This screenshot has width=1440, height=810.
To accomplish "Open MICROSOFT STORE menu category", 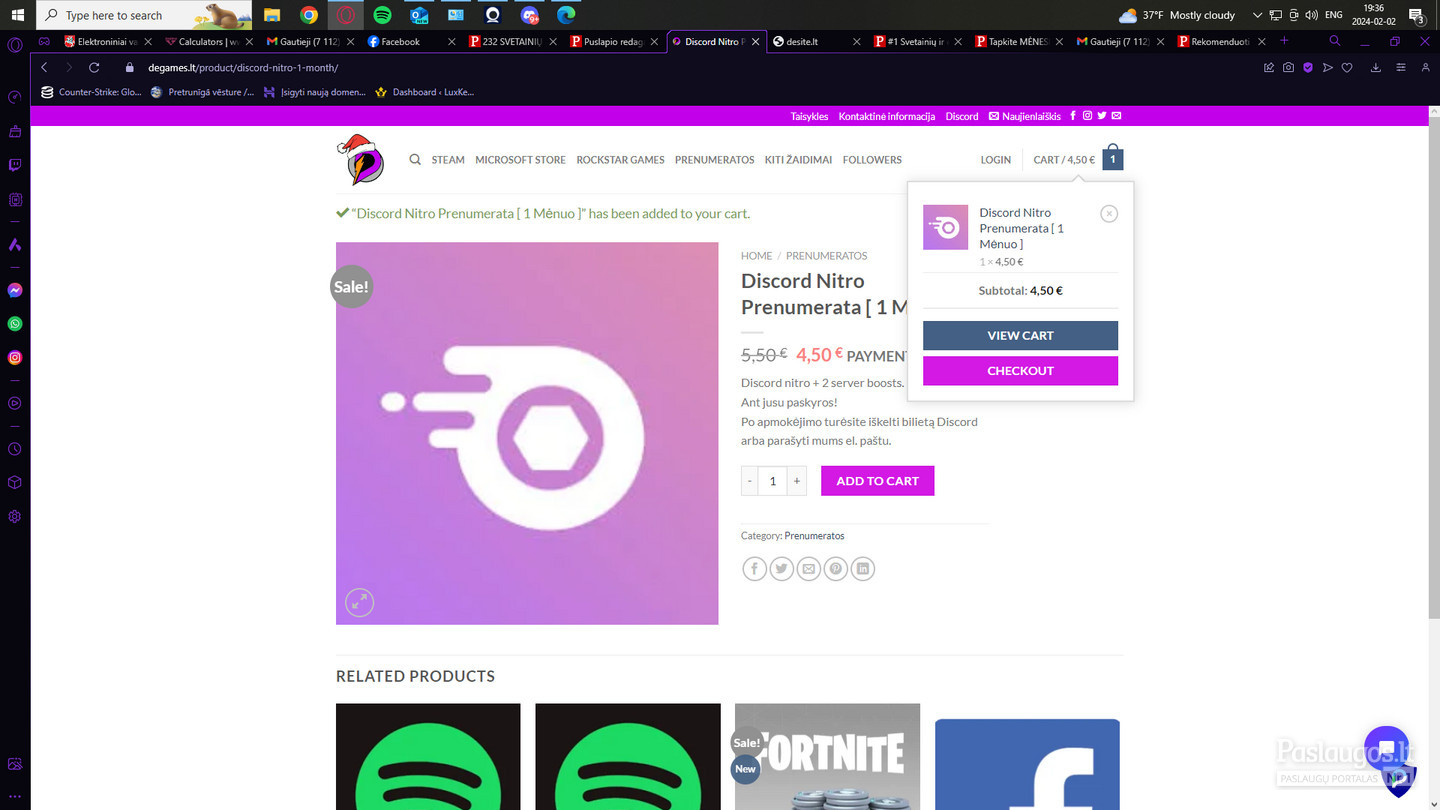I will 520,160.
